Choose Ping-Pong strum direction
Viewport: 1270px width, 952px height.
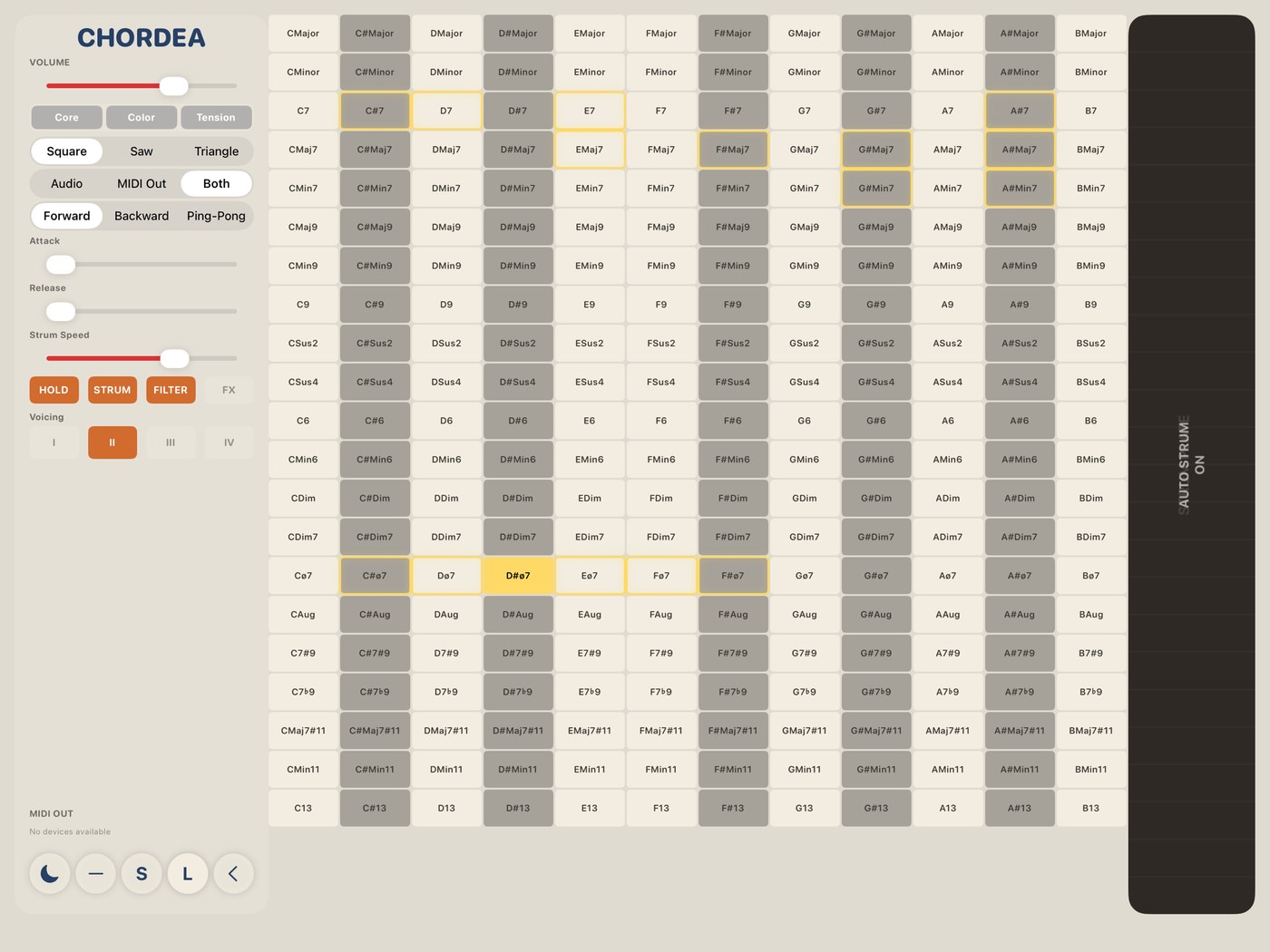(x=216, y=216)
